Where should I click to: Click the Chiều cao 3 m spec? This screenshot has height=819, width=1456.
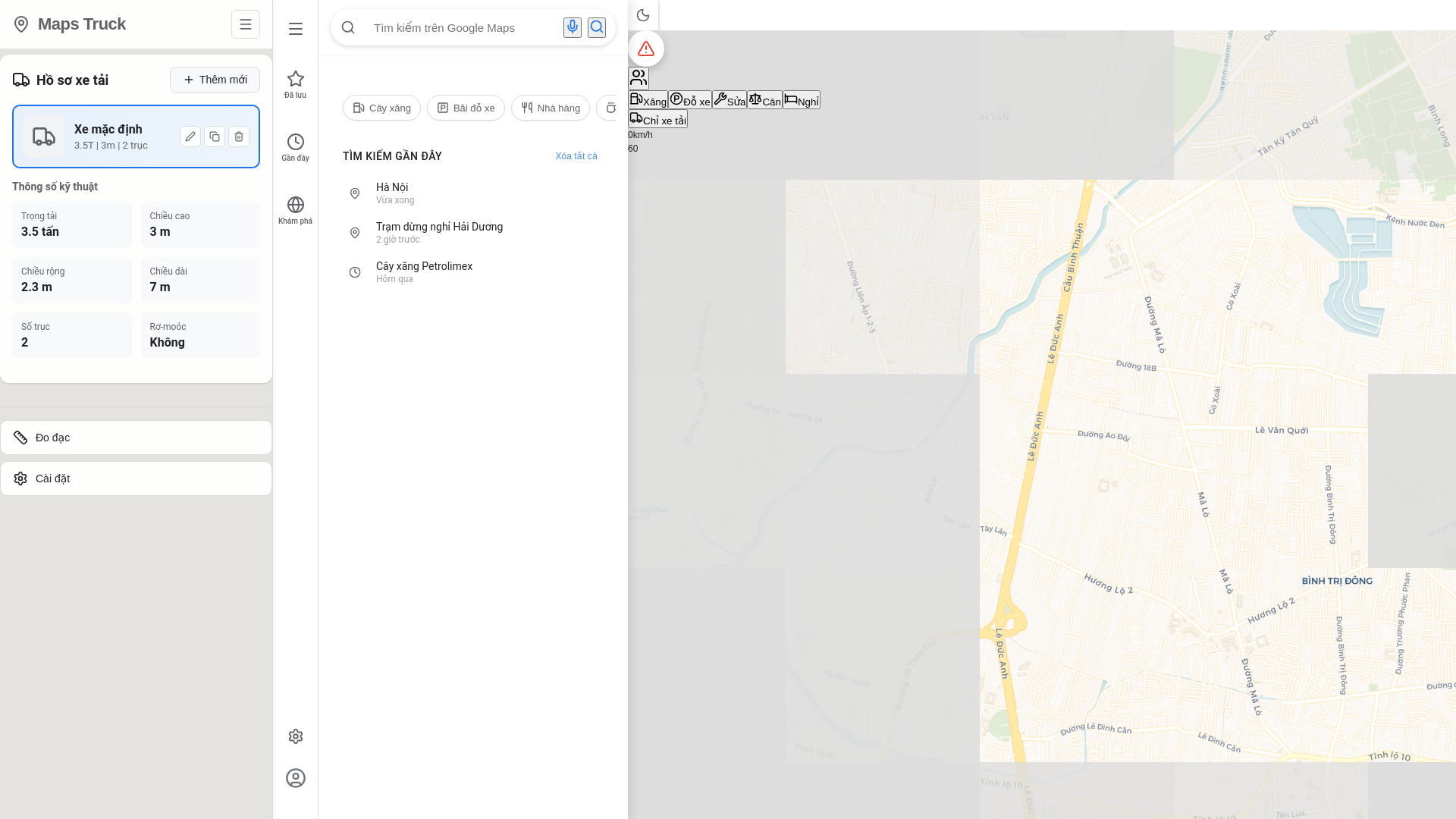tap(200, 224)
